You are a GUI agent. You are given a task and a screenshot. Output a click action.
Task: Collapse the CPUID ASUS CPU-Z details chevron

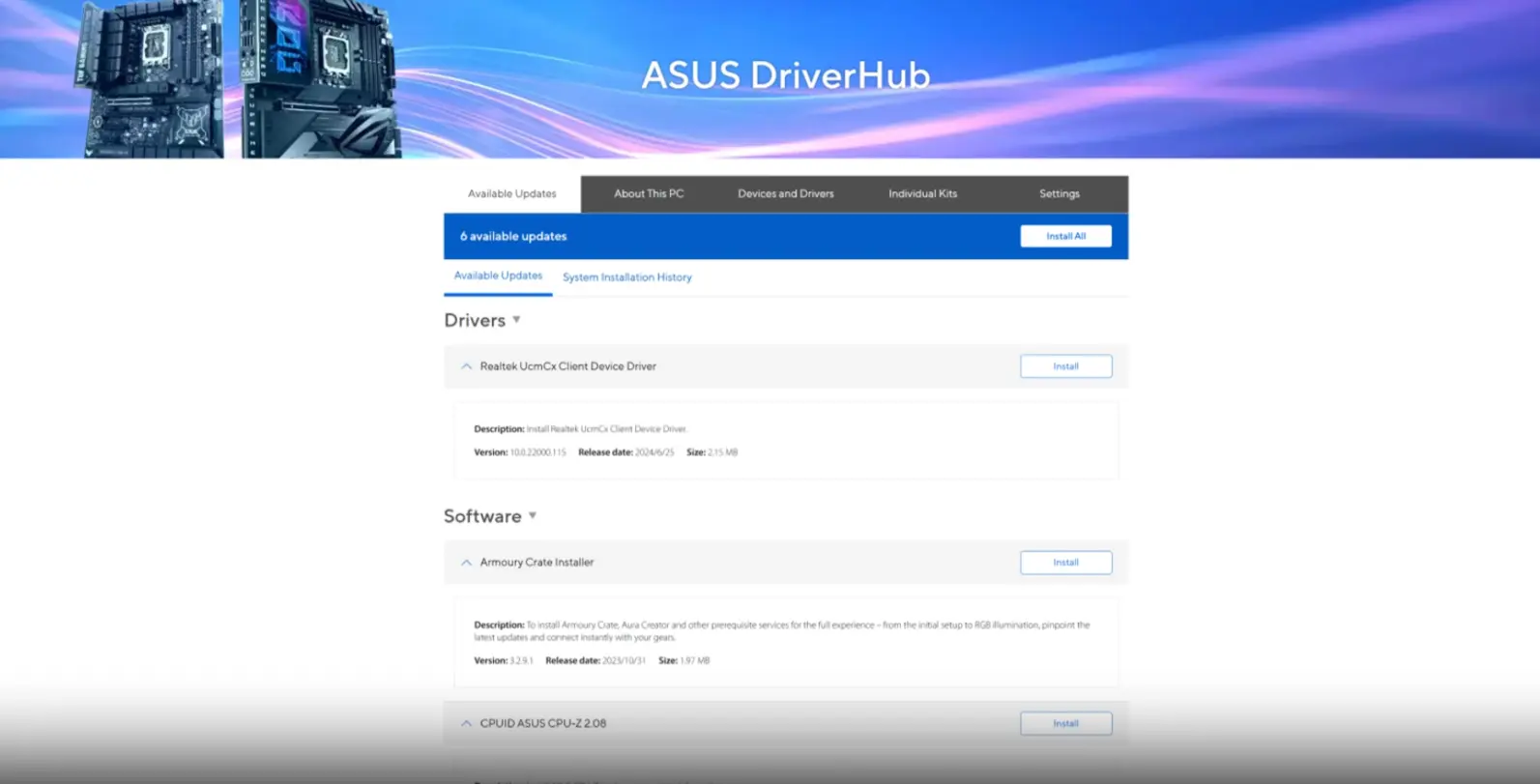[466, 723]
